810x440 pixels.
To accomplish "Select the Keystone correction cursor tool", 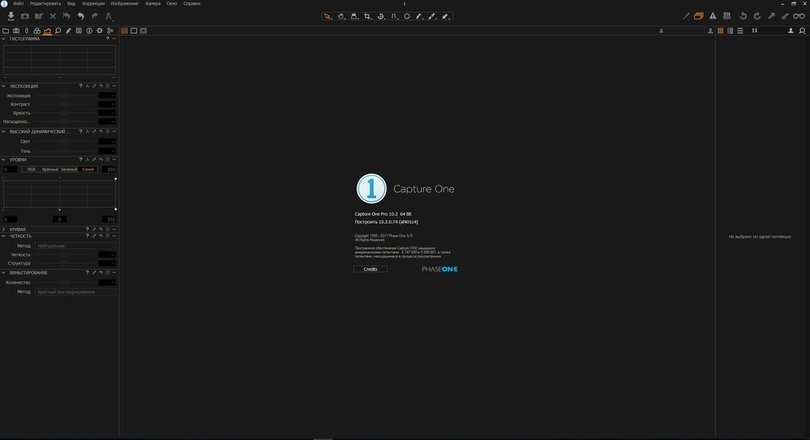I will 394,17.
